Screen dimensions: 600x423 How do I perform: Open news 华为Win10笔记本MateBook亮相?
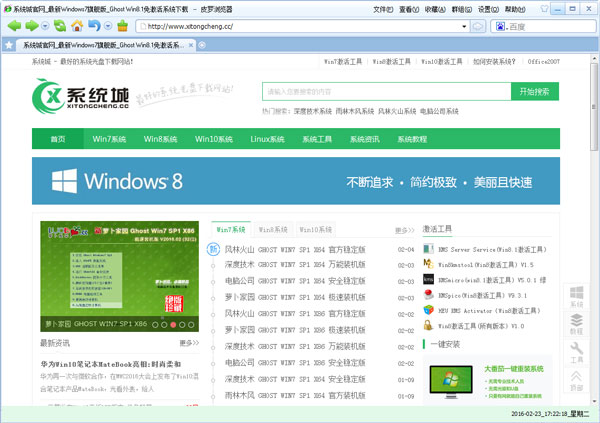[111, 364]
